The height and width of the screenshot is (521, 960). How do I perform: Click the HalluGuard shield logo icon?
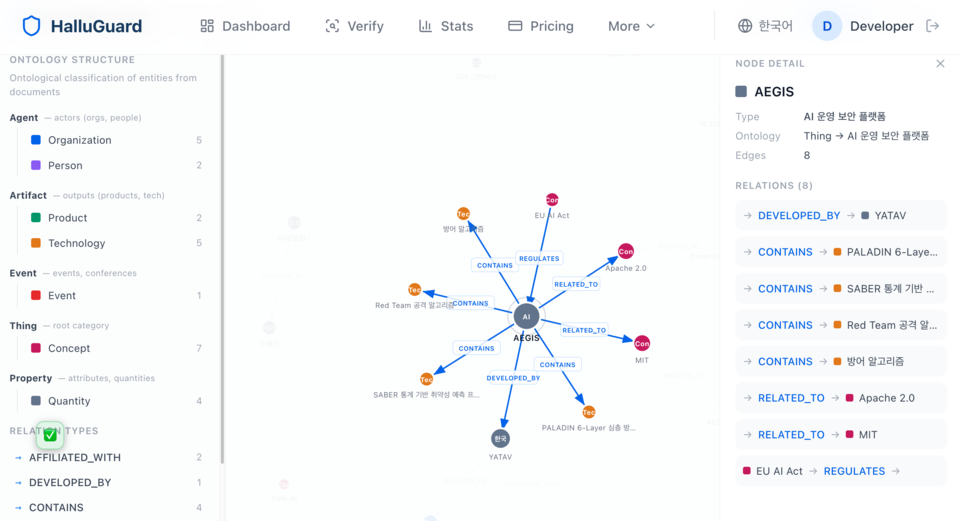(x=31, y=26)
